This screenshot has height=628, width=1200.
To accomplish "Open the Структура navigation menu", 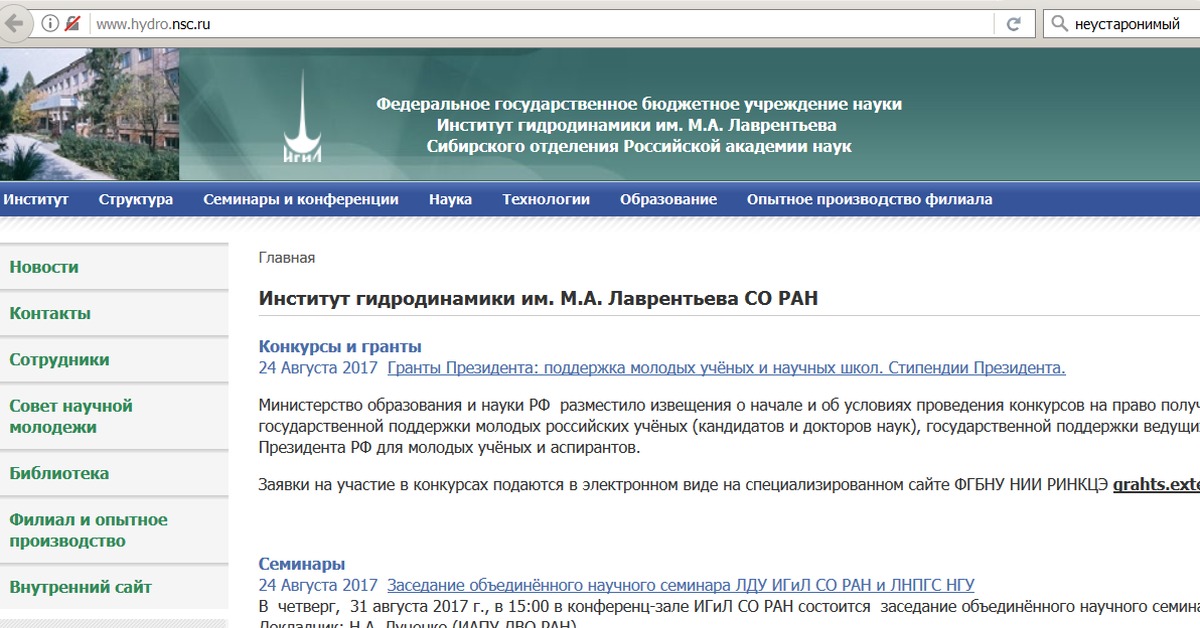I will [136, 199].
